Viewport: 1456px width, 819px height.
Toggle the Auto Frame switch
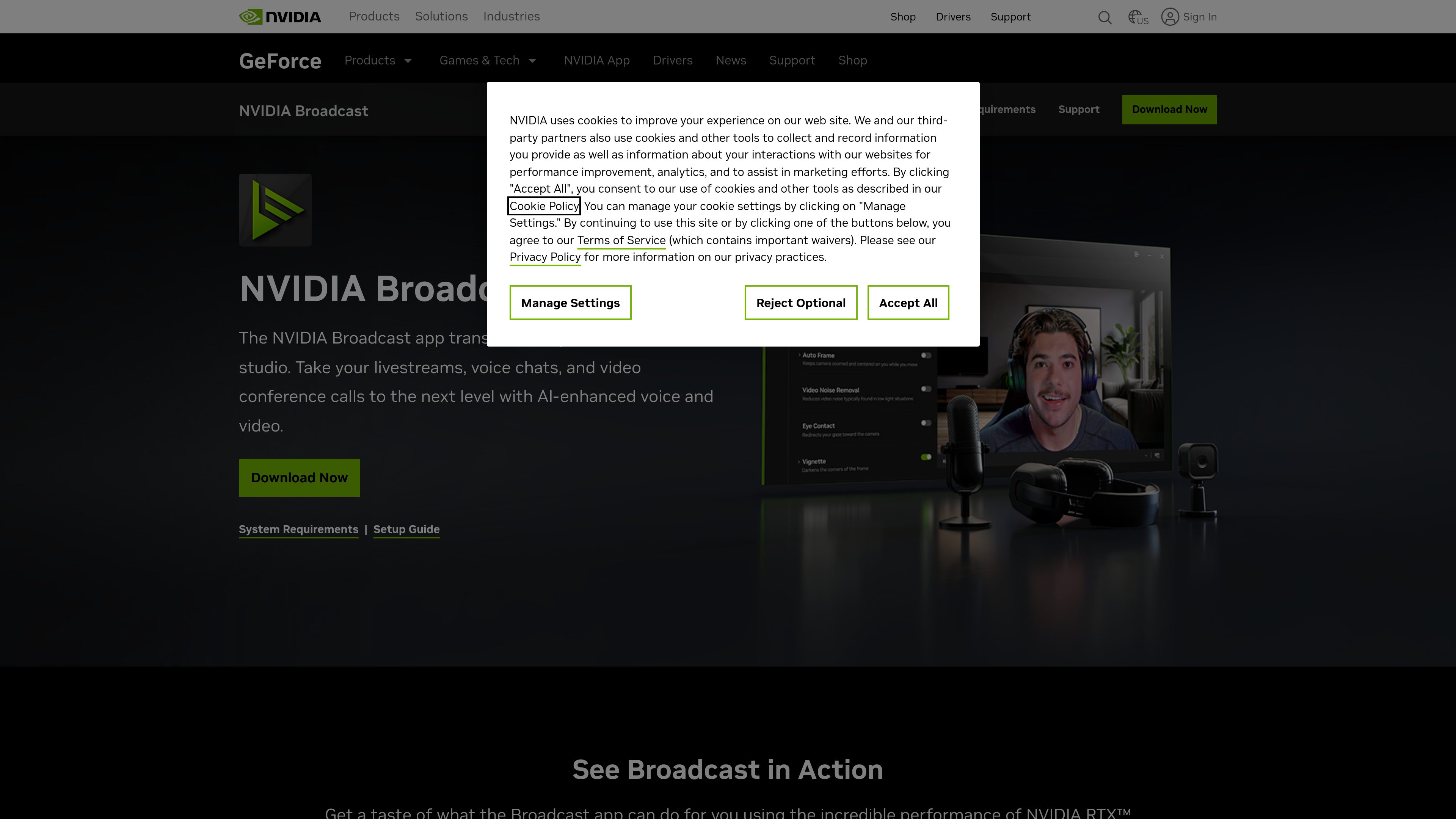926,355
